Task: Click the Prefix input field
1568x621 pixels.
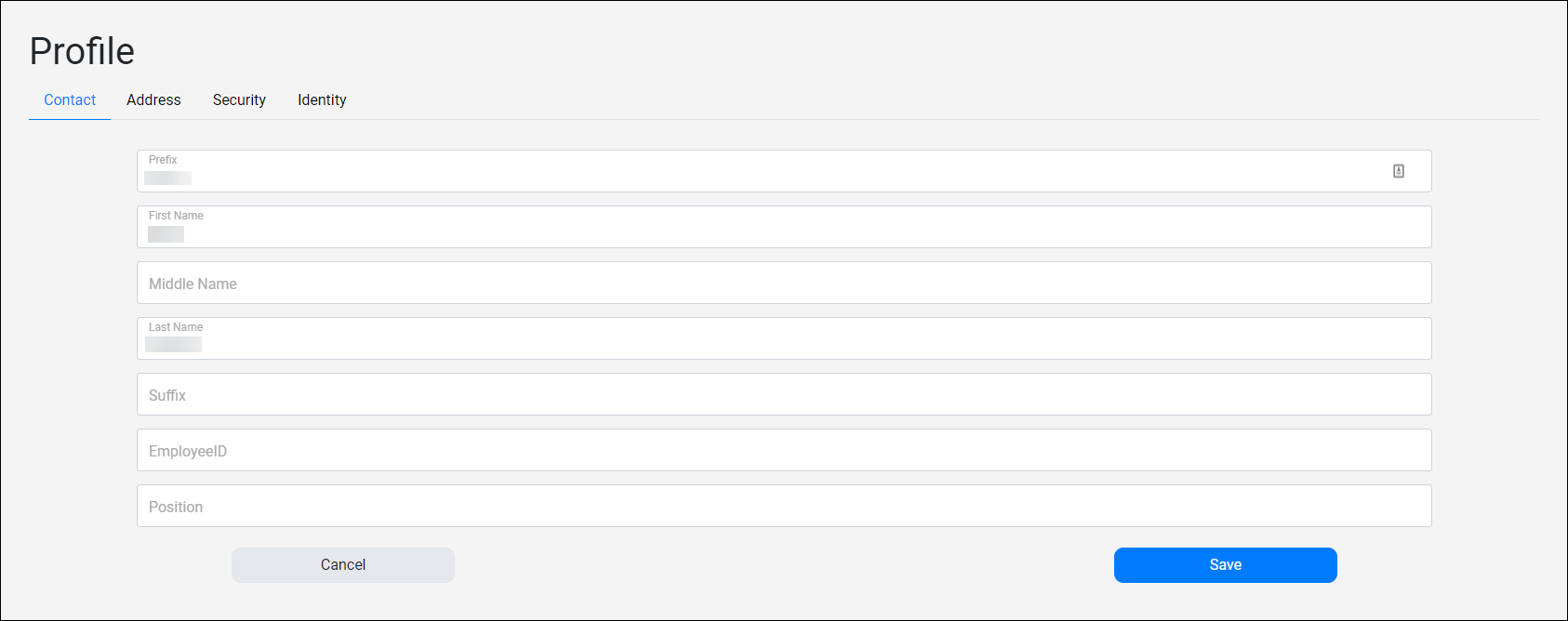Action: 784,171
